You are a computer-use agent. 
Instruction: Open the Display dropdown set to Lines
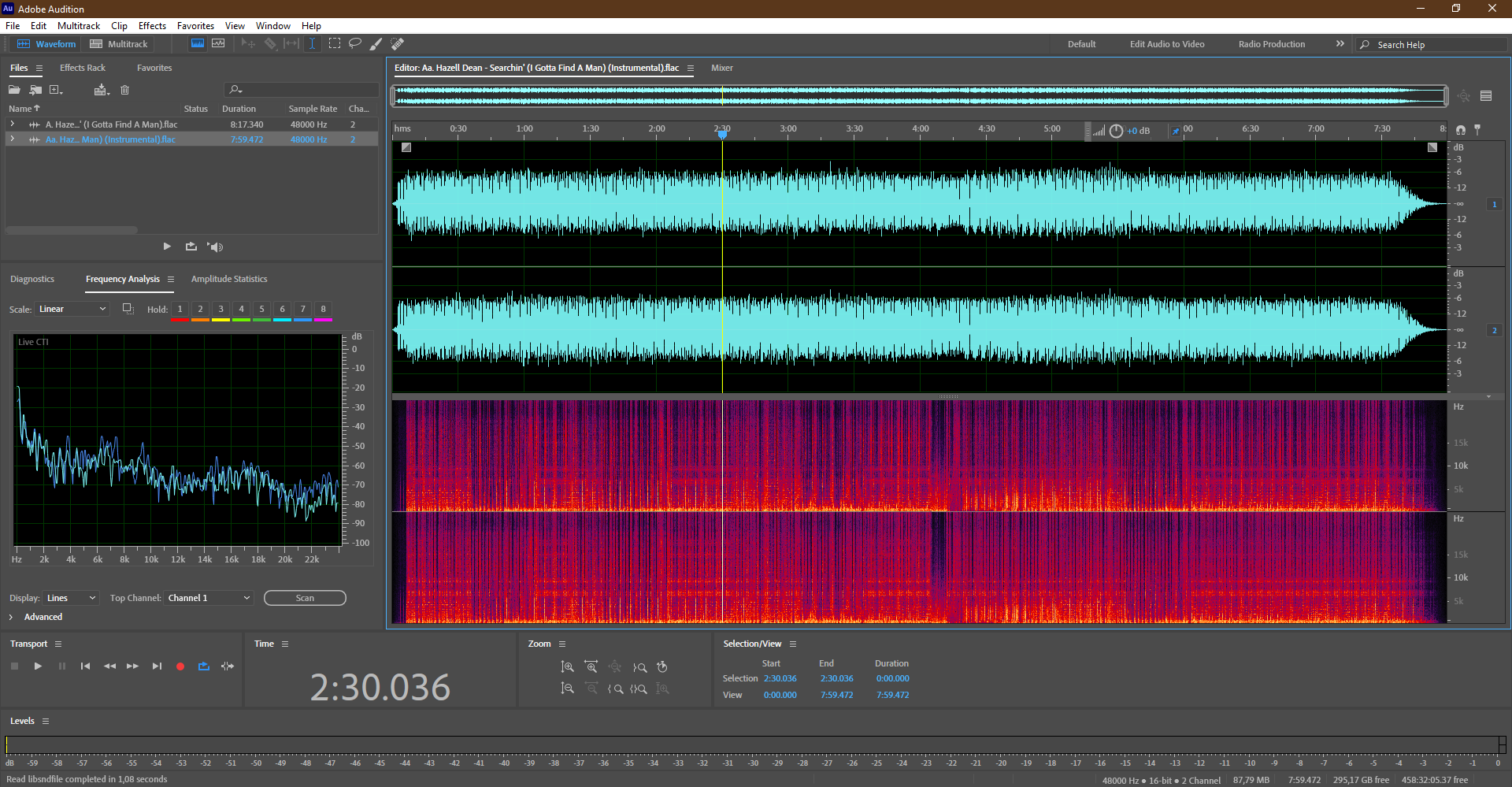(71, 598)
